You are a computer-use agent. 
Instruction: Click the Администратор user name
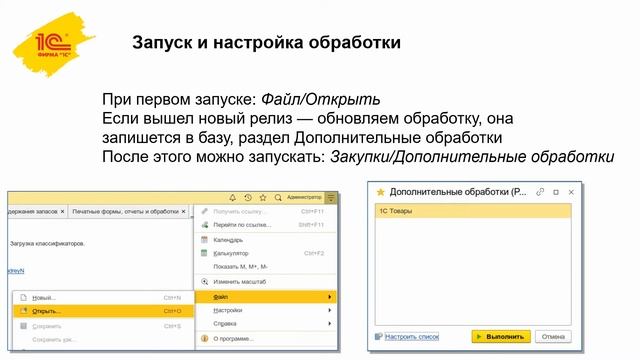(x=304, y=198)
